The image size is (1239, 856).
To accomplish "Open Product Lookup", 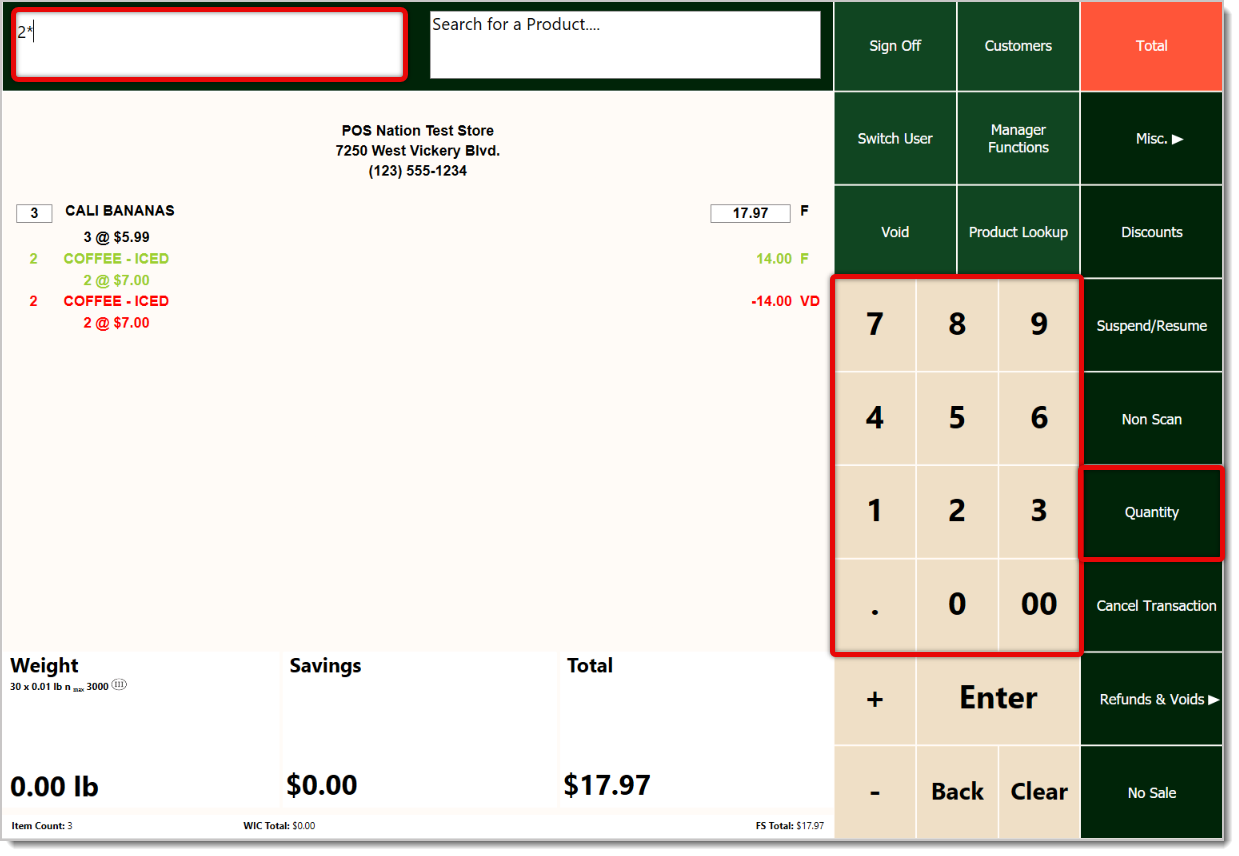I will 1018,232.
